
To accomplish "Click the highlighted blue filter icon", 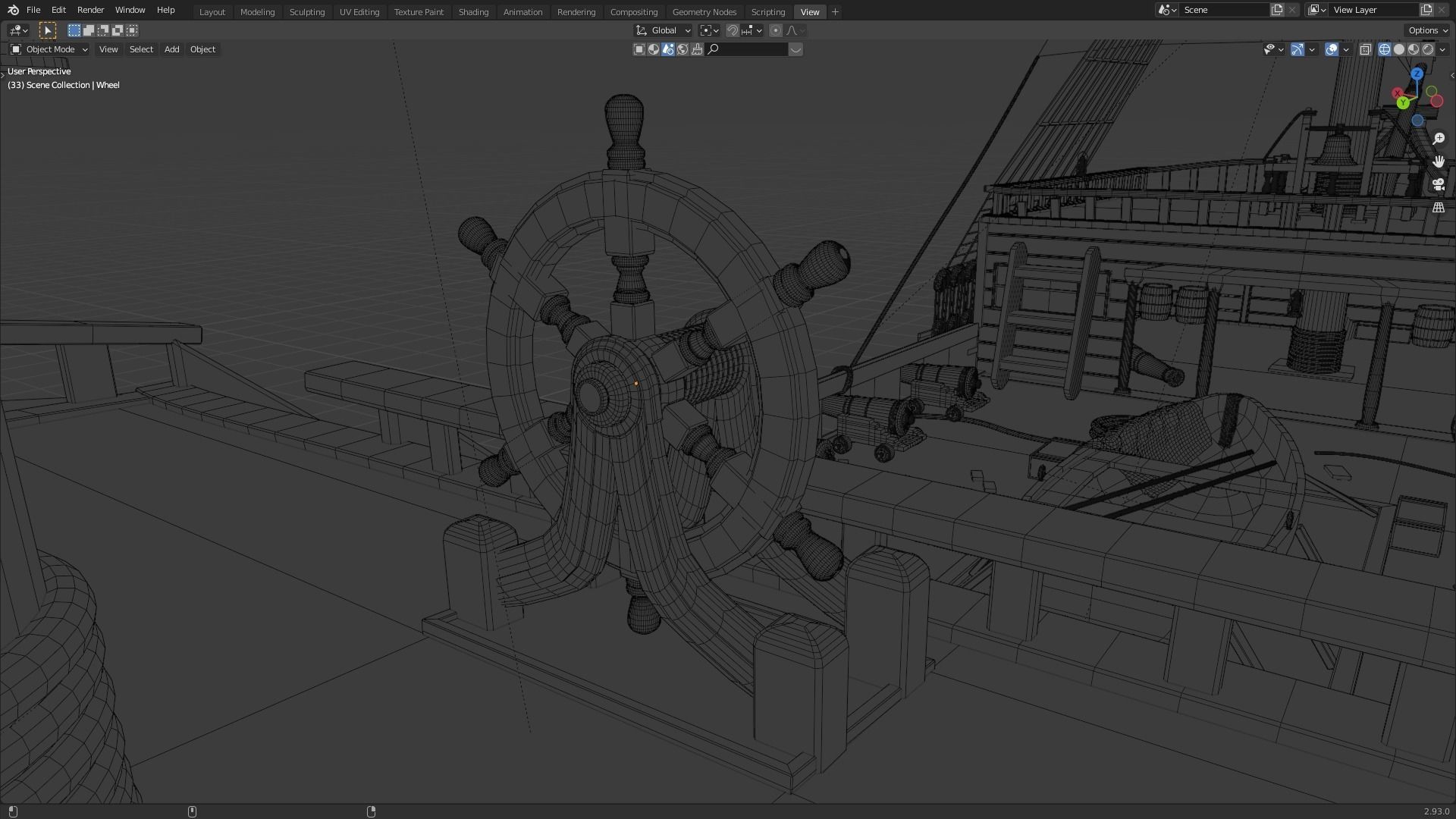I will coord(668,49).
